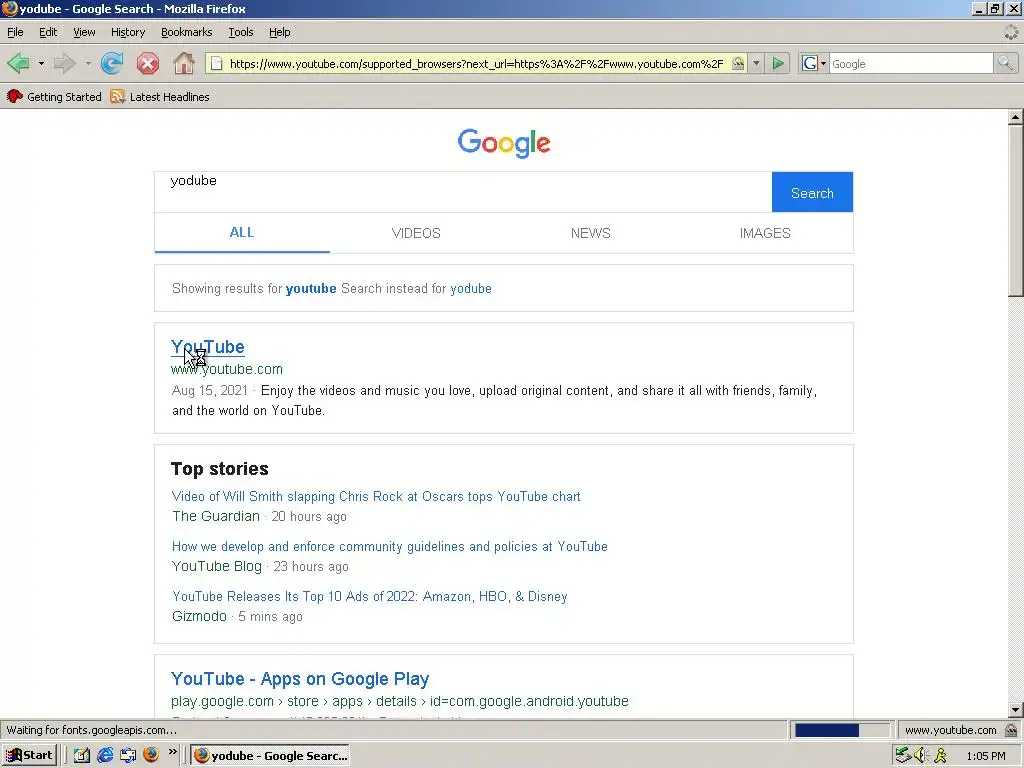The height and width of the screenshot is (768, 1024).
Task: Launch Firefox from Quick Launch
Action: coord(151,755)
